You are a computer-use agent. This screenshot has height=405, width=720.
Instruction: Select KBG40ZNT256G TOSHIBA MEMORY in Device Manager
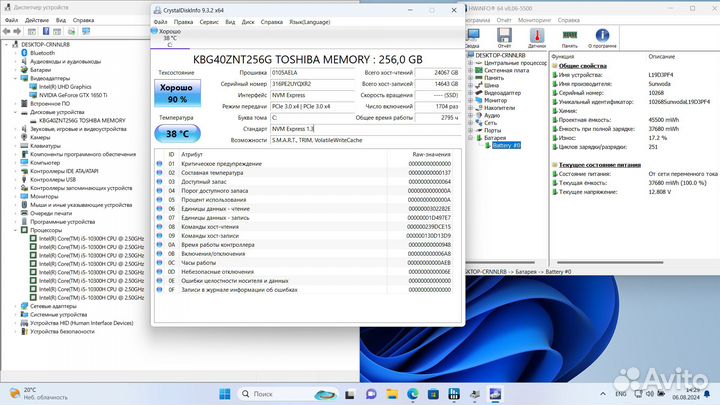click(x=82, y=120)
